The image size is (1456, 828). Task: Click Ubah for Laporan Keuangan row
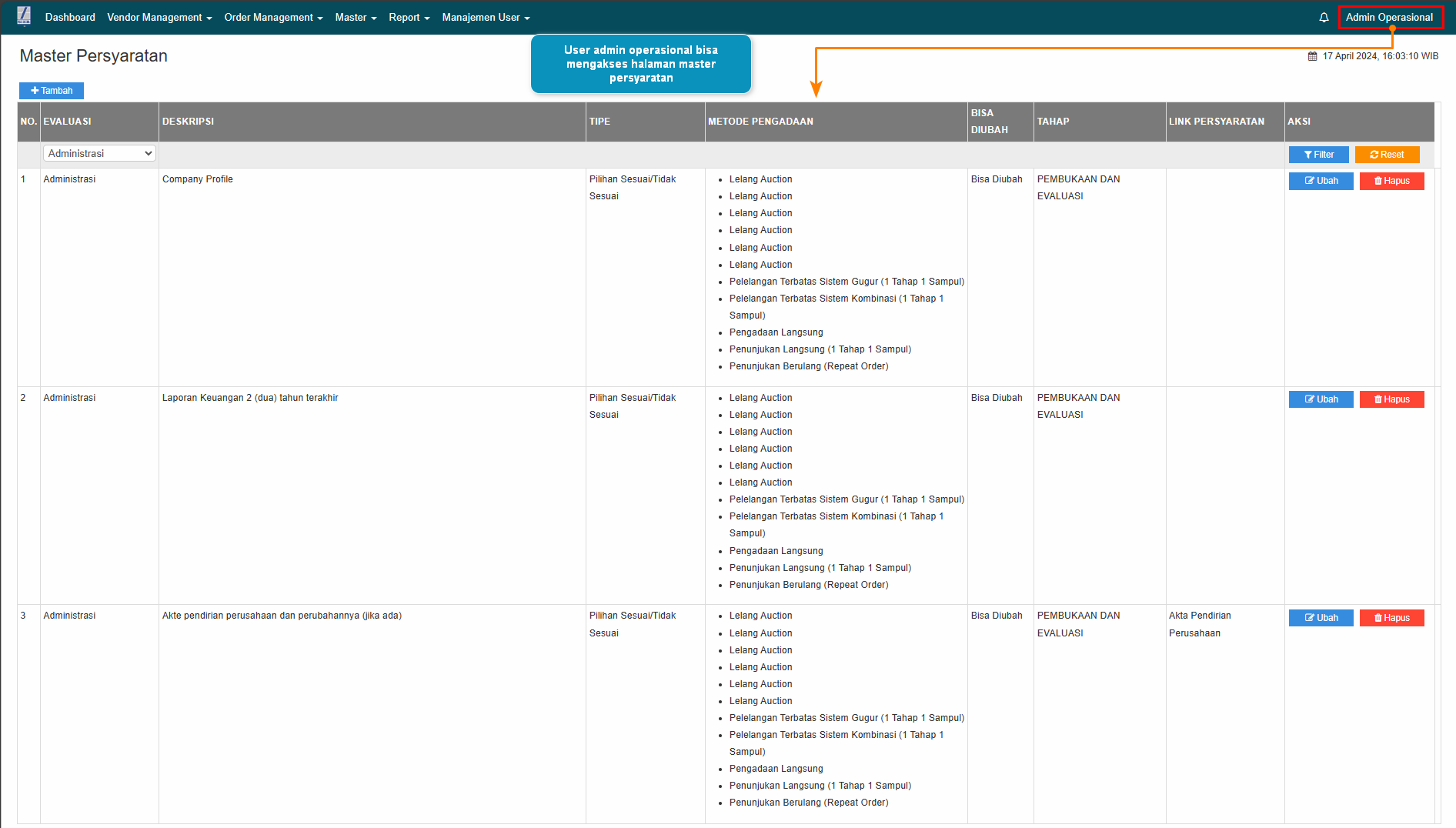point(1321,399)
